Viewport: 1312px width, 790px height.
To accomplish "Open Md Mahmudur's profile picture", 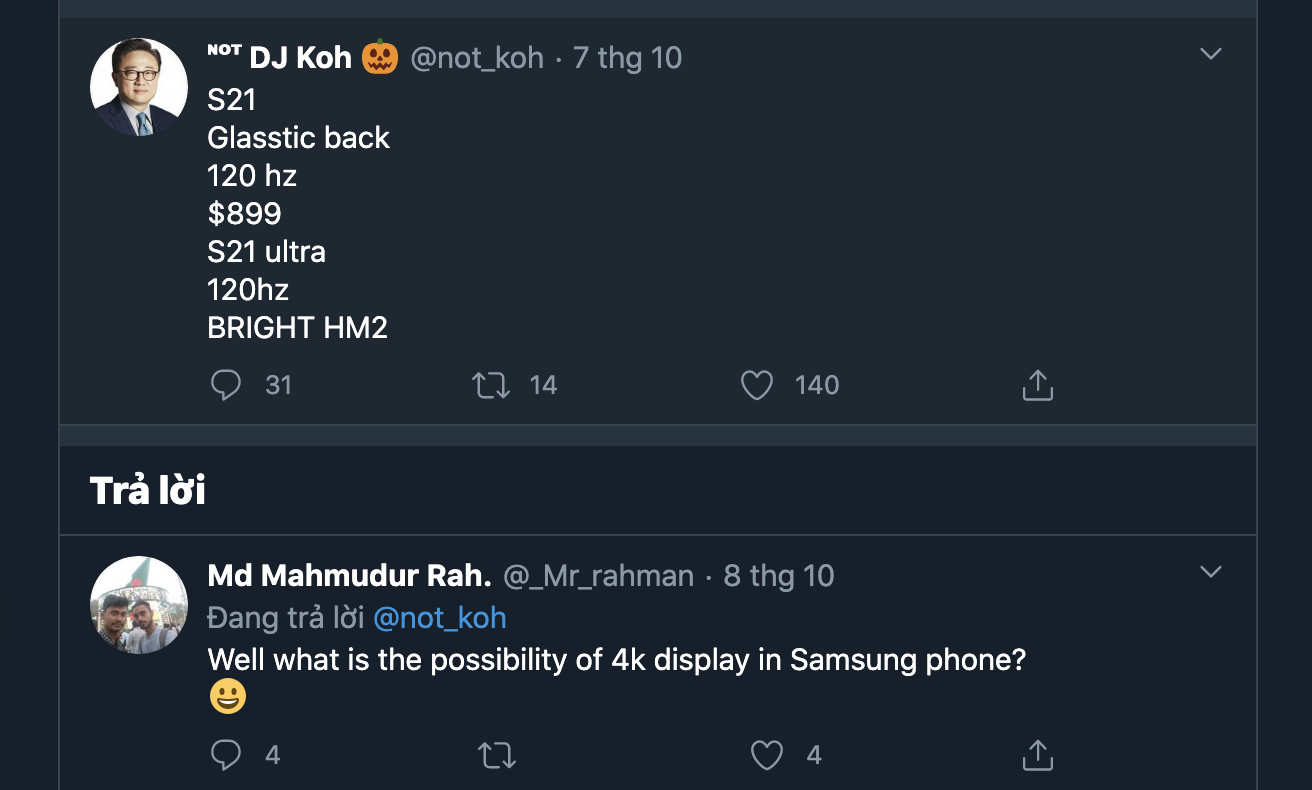I will pyautogui.click(x=139, y=605).
